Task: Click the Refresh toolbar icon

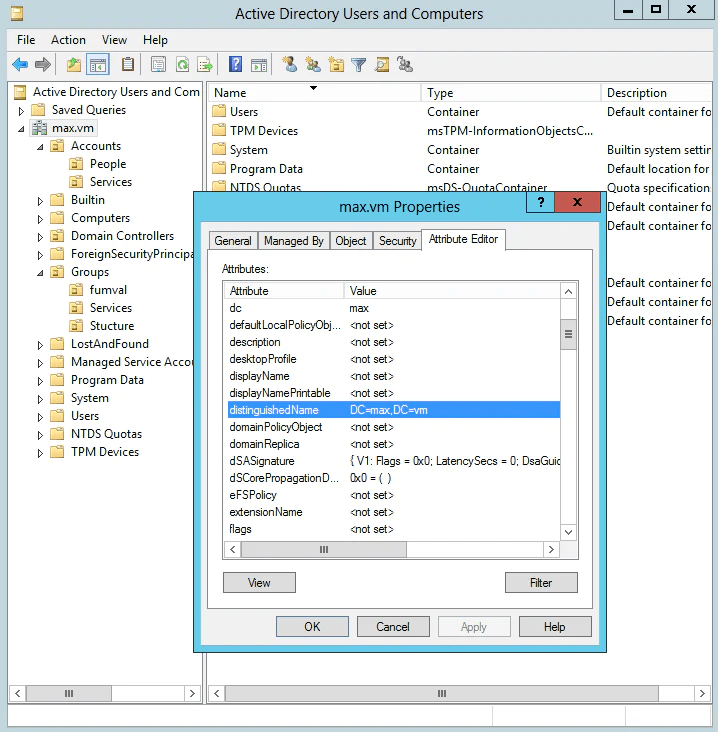Action: tap(182, 64)
